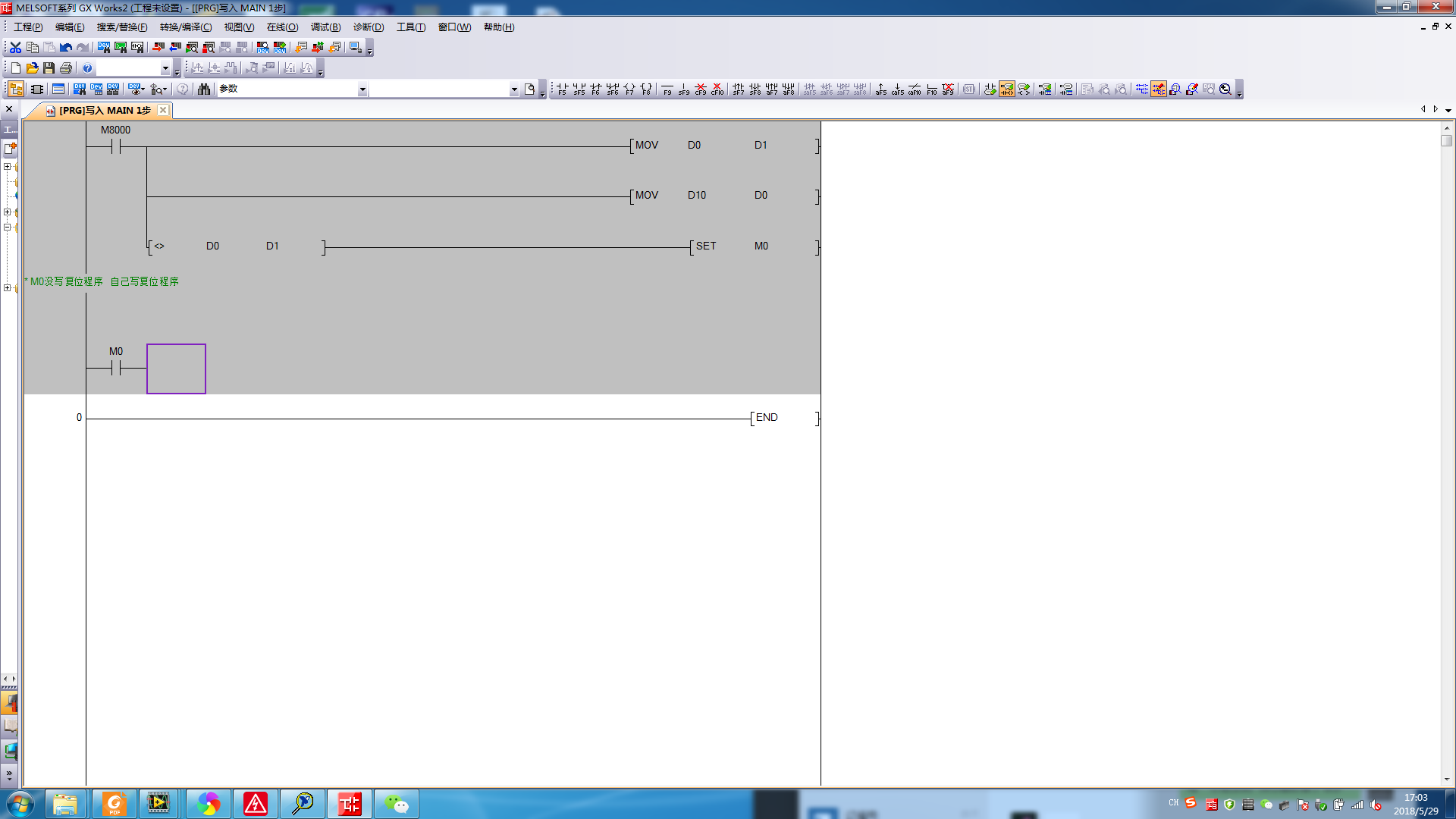Image resolution: width=1456 pixels, height=819 pixels.
Task: Toggle the highlighted orange monitor-mode toolbar button
Action: pyautogui.click(x=1158, y=89)
